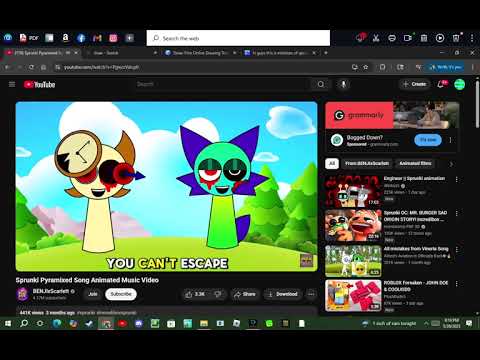Image resolution: width=480 pixels, height=360 pixels.
Task: Click the Sprunki video player area
Action: click(x=167, y=186)
